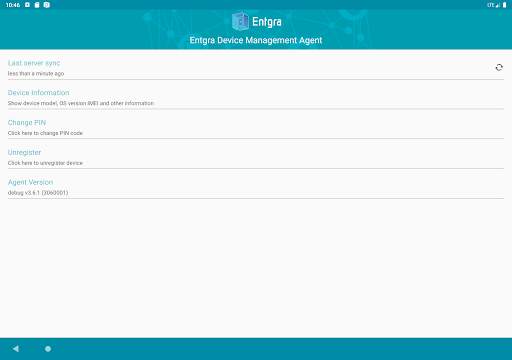This screenshot has height=360, width=512.
Task: Open the Change PIN option
Action: tap(256, 127)
